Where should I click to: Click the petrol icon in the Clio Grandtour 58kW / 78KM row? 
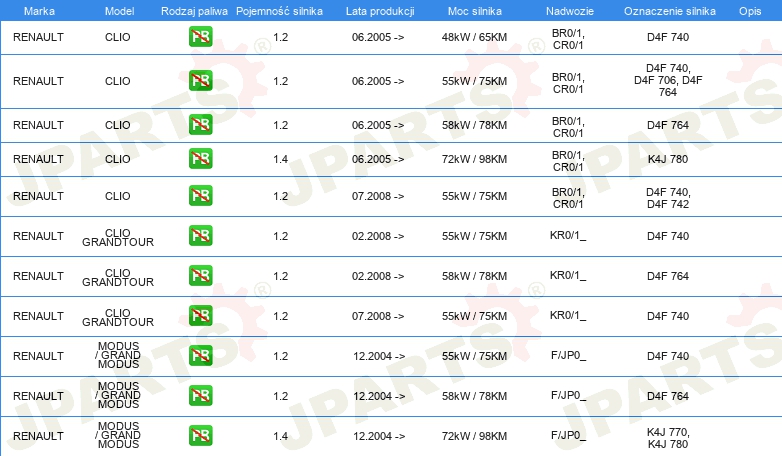200,275
